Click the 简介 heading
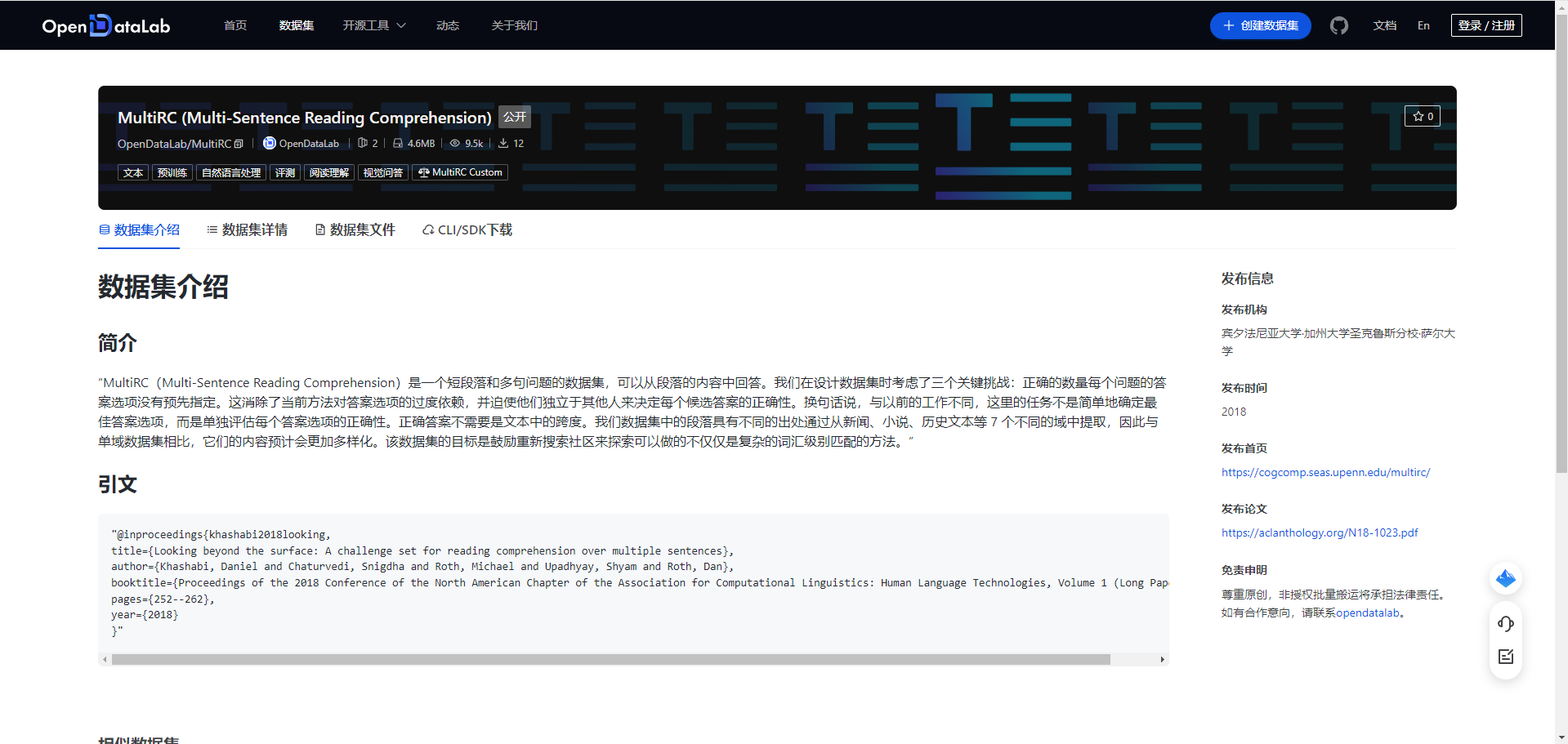The width and height of the screenshot is (1568, 744). [x=118, y=342]
